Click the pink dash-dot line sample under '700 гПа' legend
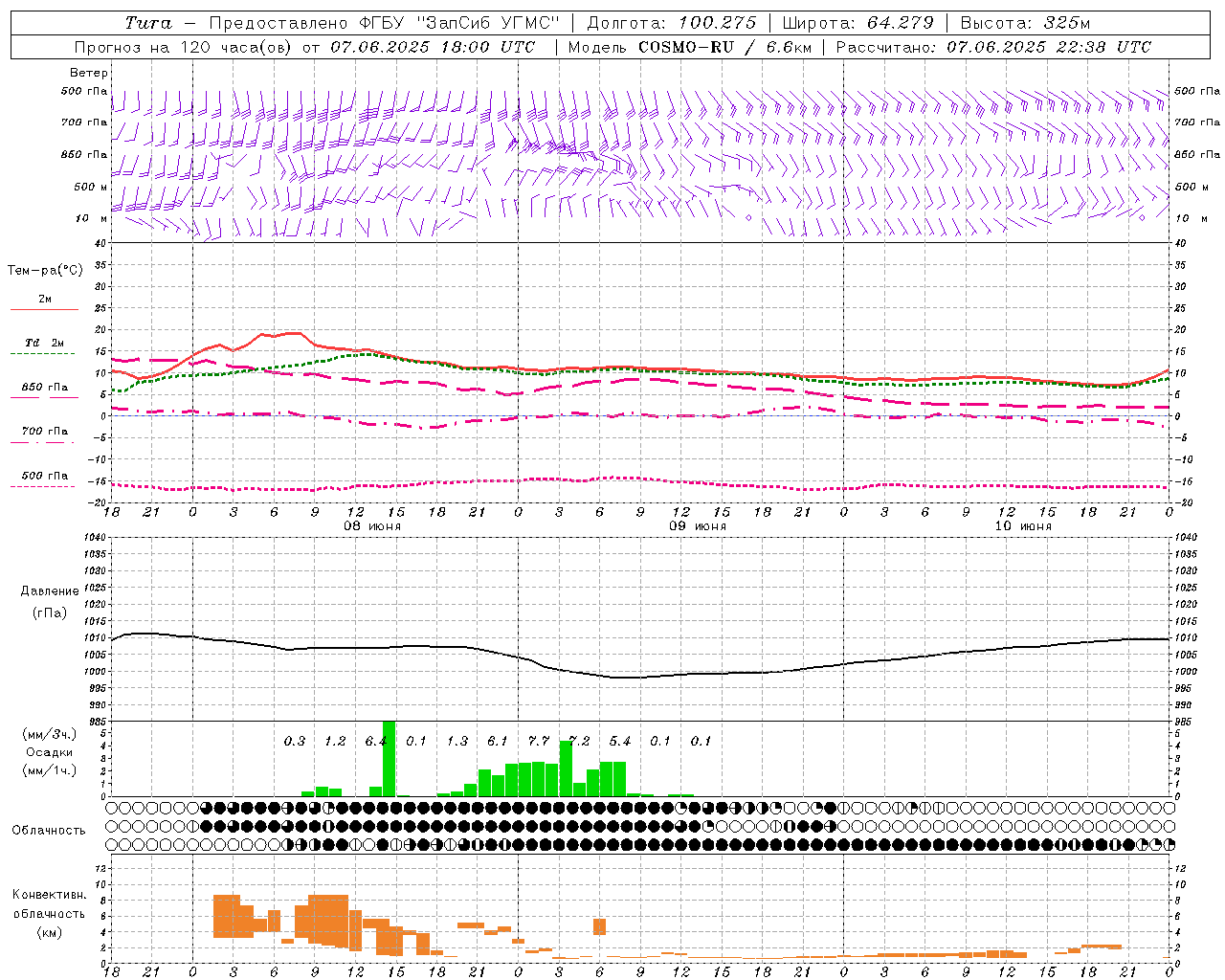Screen dimensions: 1225x980 [44, 442]
